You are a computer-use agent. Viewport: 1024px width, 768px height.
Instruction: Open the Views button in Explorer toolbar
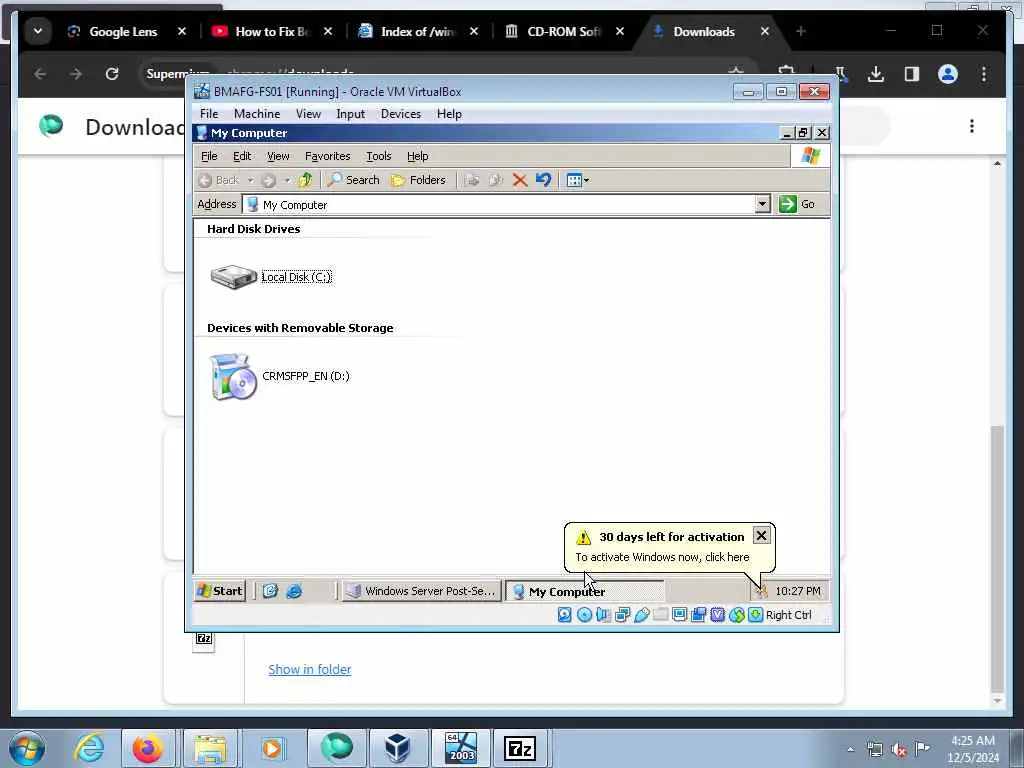[x=578, y=180]
